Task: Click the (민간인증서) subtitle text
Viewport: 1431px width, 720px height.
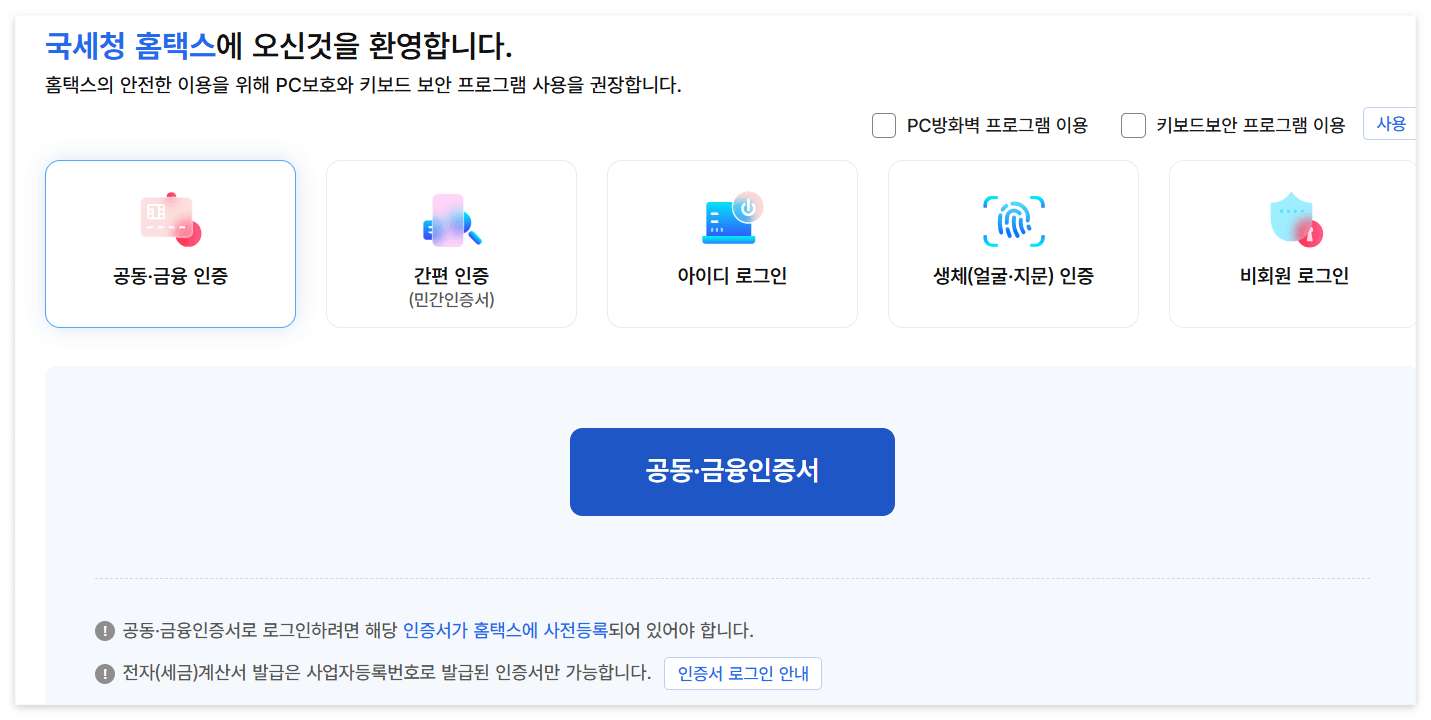Action: tap(452, 301)
